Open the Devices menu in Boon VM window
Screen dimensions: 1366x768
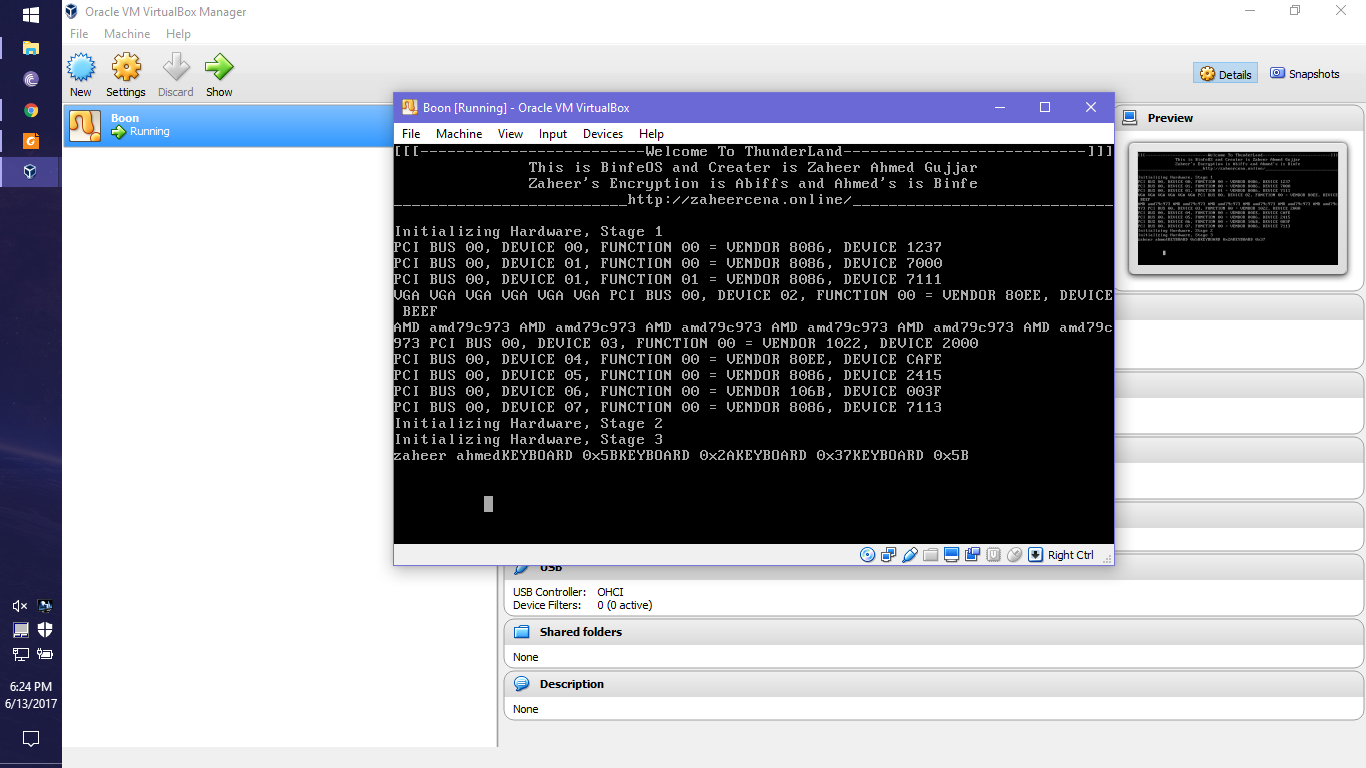[x=603, y=134]
